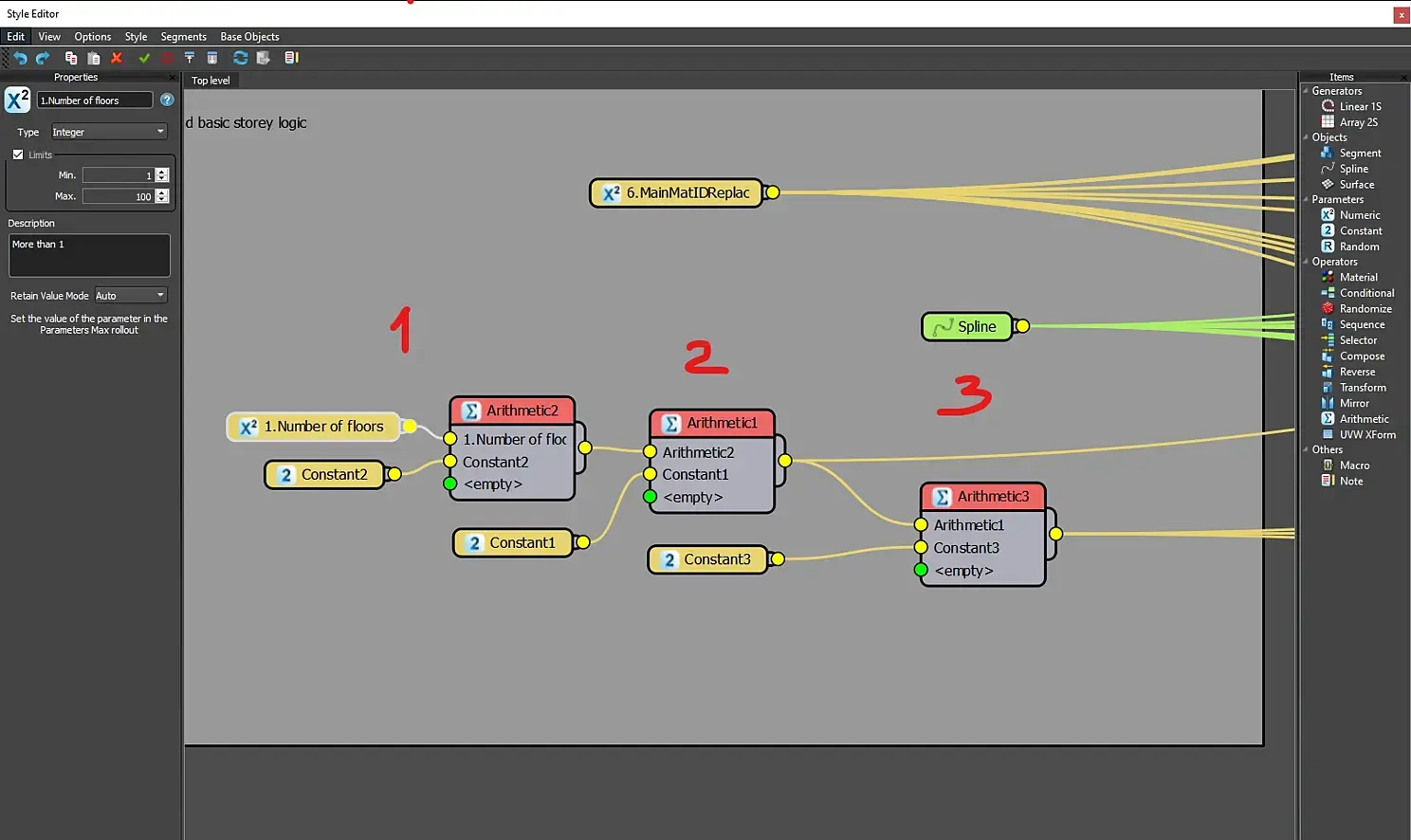Redo the last undone action
The width and height of the screenshot is (1411, 840).
pyautogui.click(x=43, y=58)
